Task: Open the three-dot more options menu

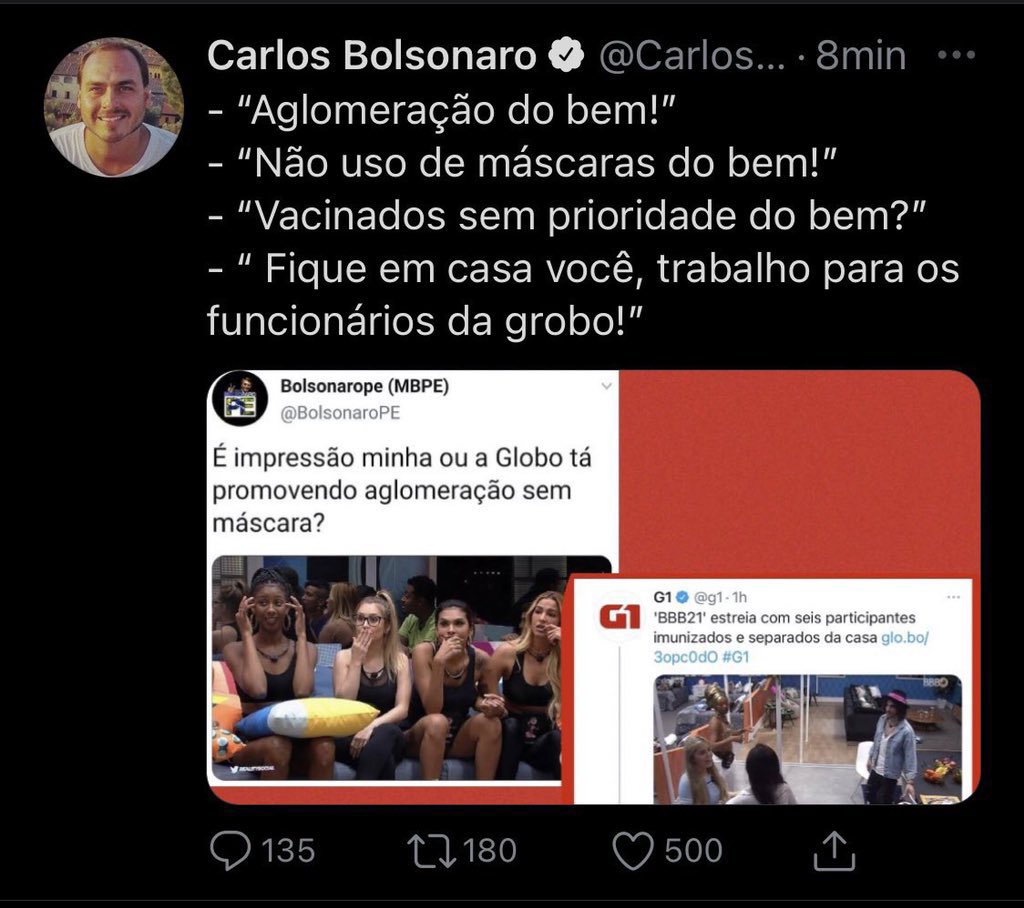Action: point(956,56)
